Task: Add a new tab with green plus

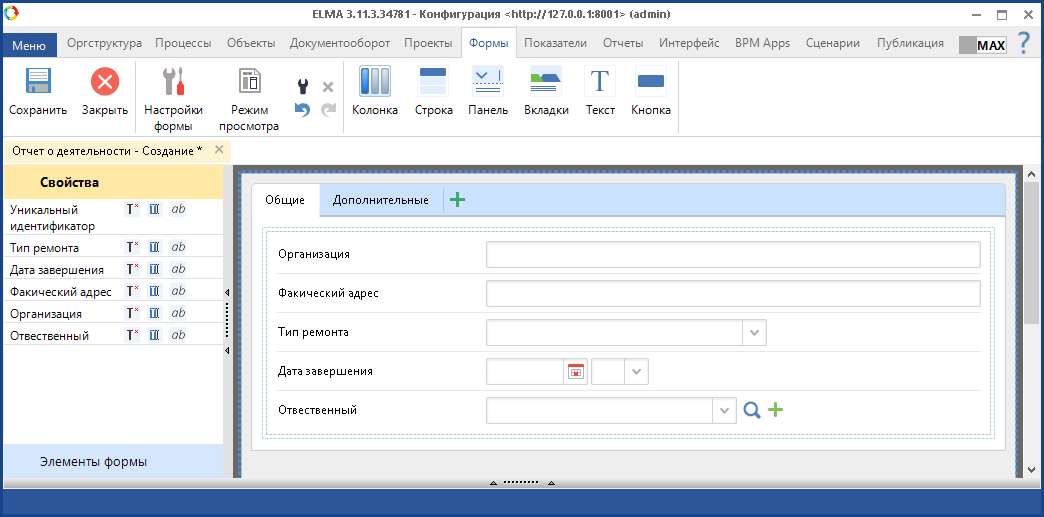Action: (x=458, y=200)
